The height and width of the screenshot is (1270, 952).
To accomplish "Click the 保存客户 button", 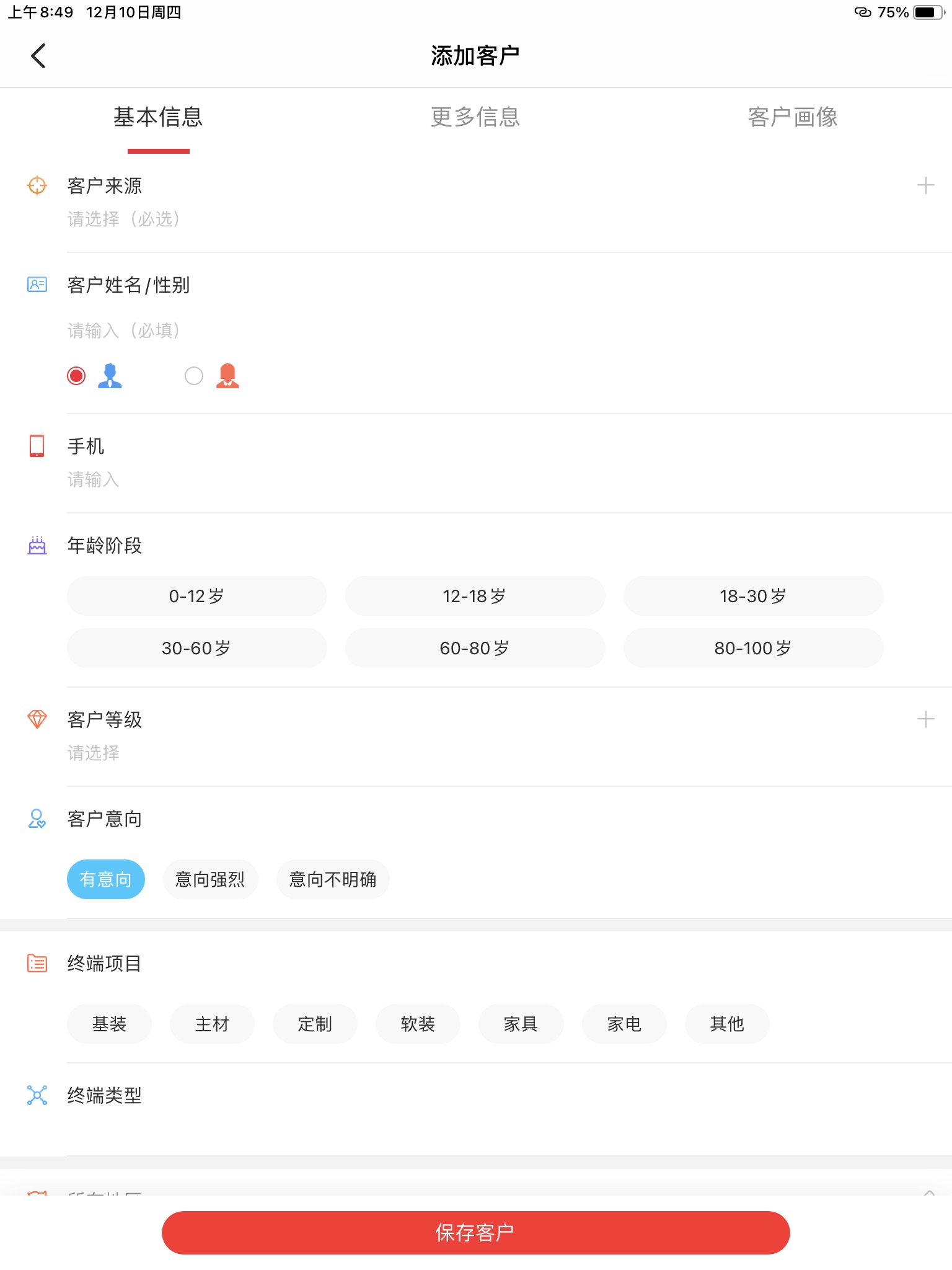I will (476, 1233).
